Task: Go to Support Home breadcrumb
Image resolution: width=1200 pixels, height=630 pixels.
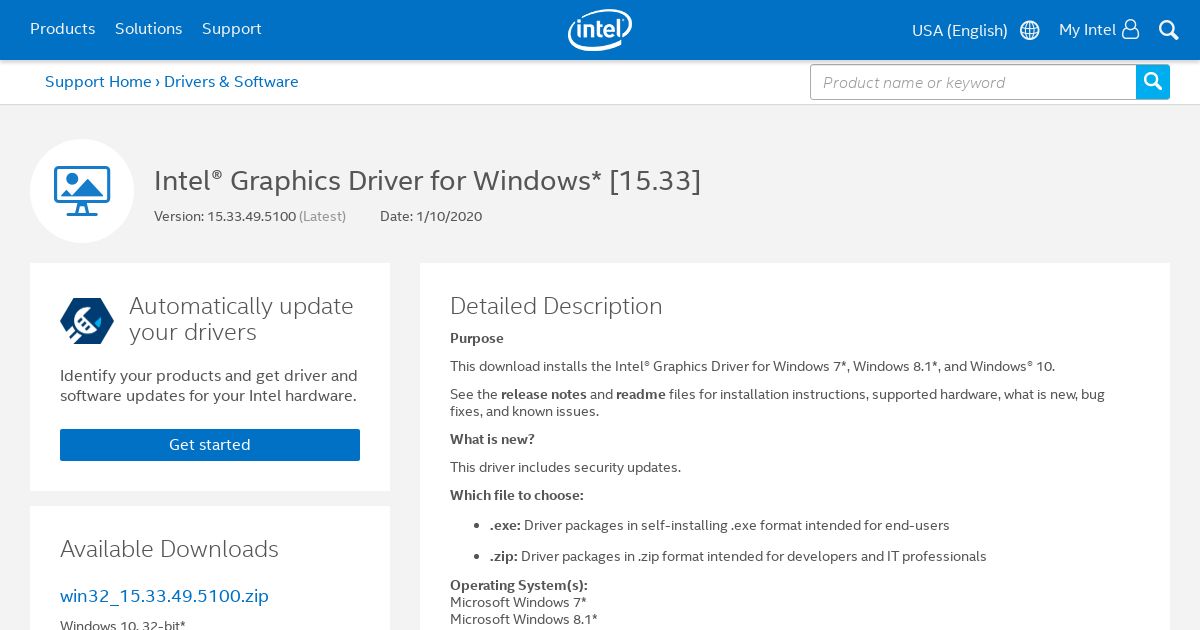Action: 98,82
